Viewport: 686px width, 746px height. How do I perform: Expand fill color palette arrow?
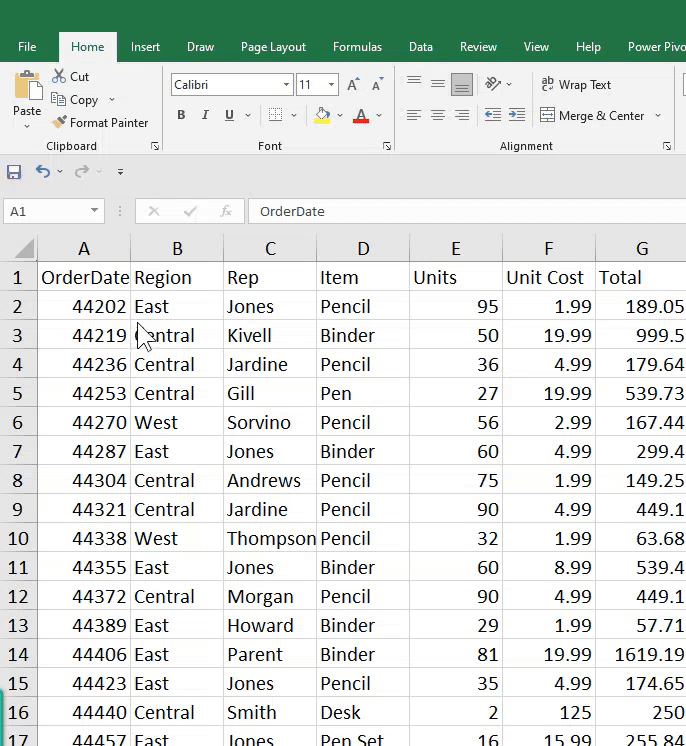point(340,115)
